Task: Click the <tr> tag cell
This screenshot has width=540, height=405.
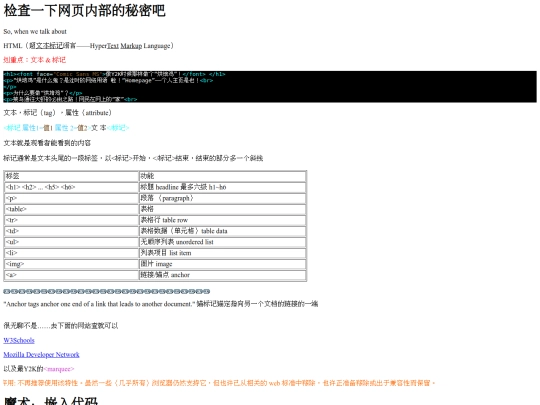Action: tap(71, 220)
